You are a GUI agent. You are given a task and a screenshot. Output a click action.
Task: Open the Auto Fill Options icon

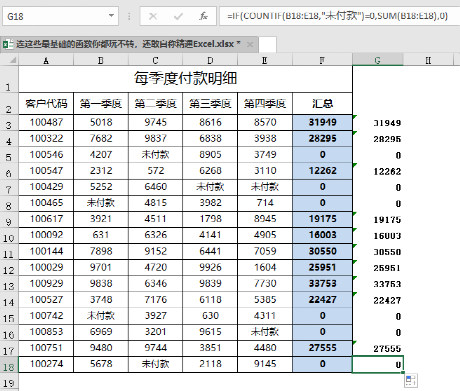[410, 381]
